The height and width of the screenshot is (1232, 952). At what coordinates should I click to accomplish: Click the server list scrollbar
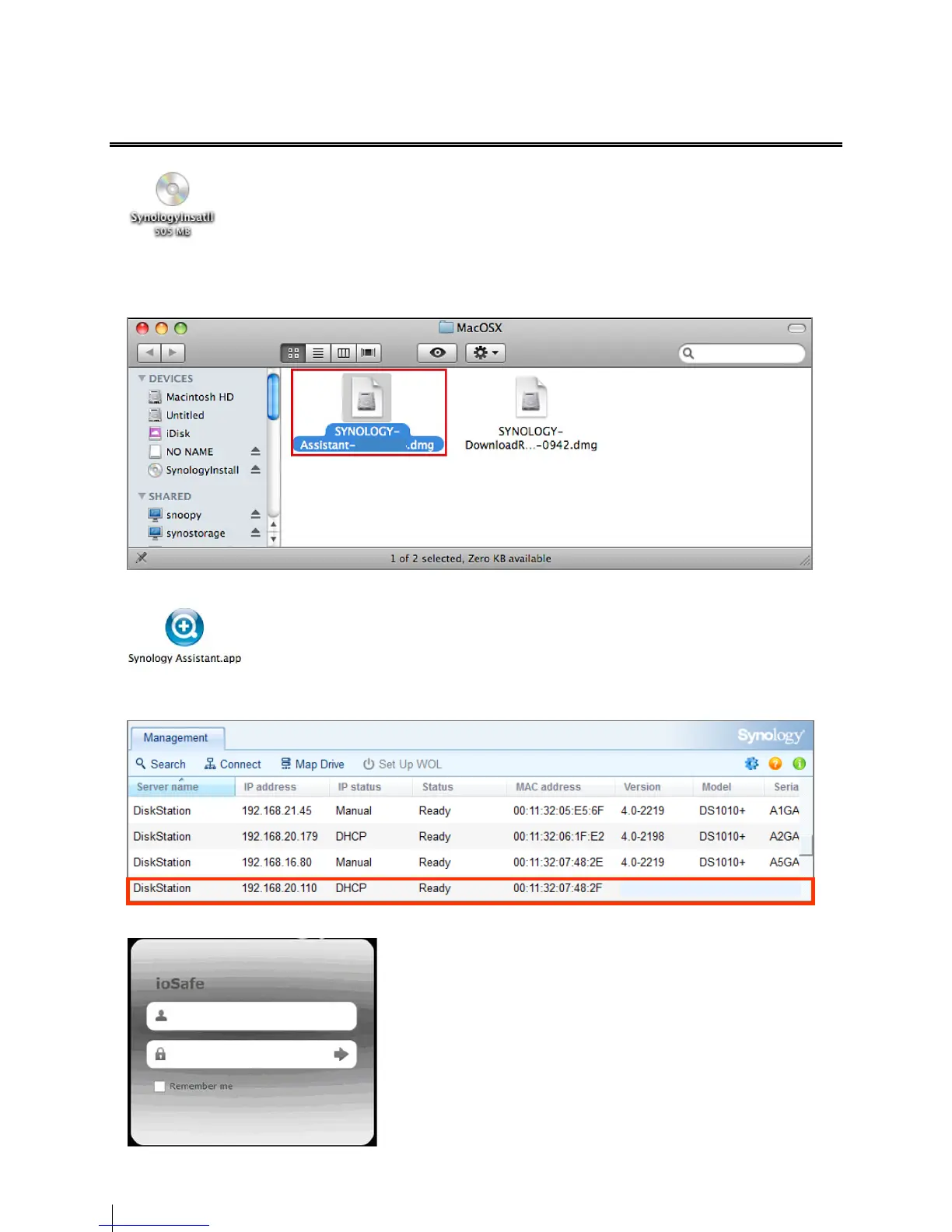pos(807,845)
